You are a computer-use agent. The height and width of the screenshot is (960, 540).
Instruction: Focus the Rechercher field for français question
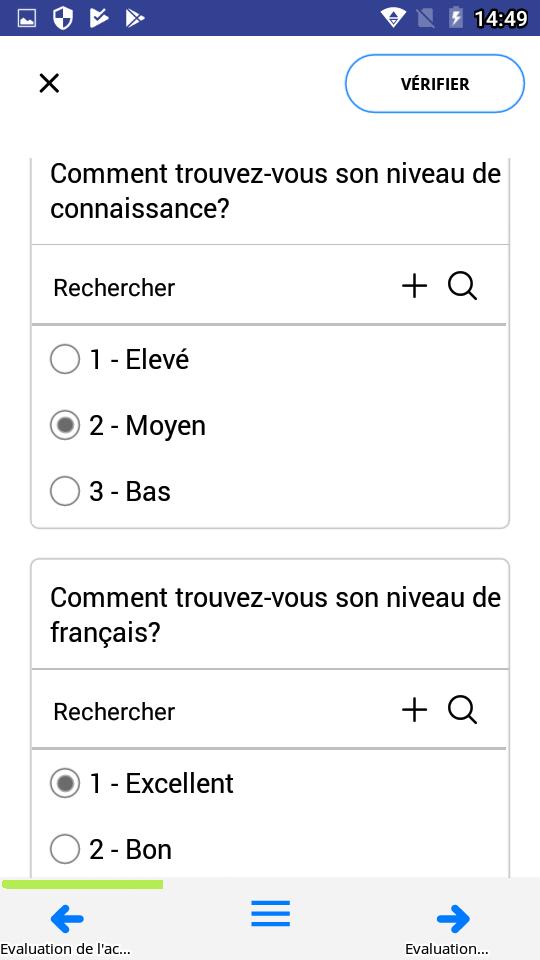[214, 711]
